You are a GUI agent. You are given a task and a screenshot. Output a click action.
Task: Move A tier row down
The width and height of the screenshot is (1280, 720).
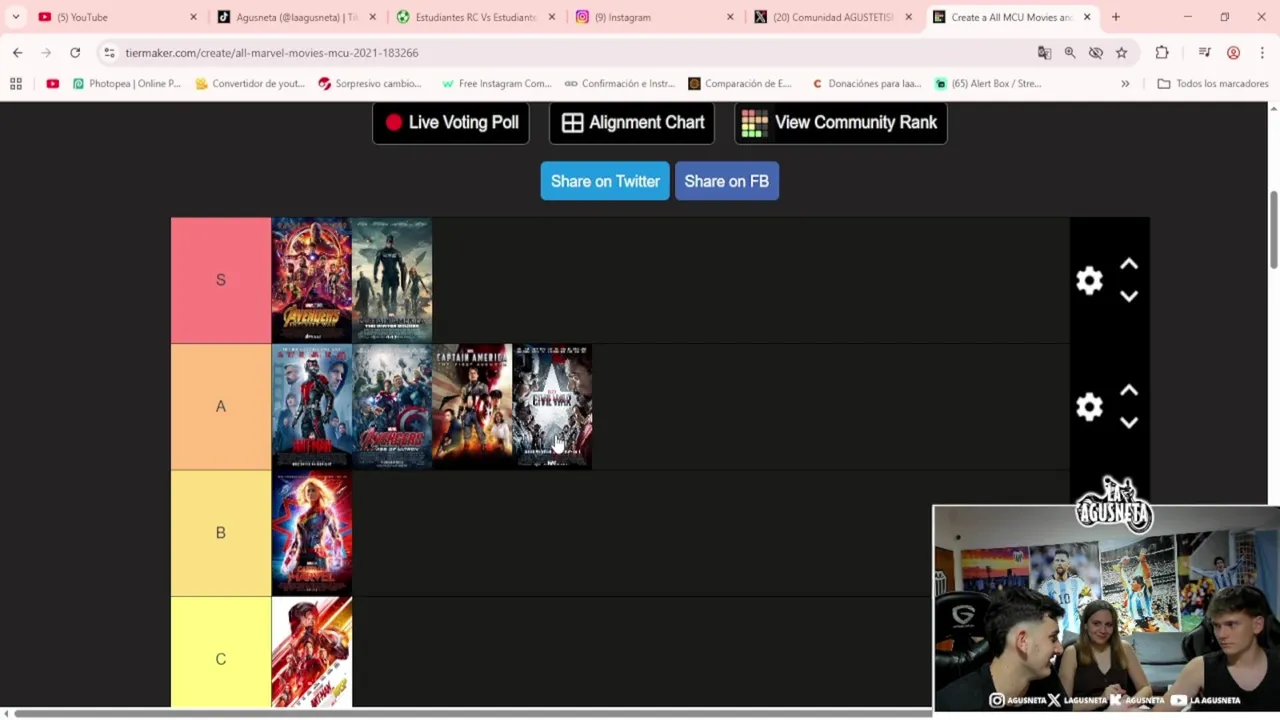1129,422
